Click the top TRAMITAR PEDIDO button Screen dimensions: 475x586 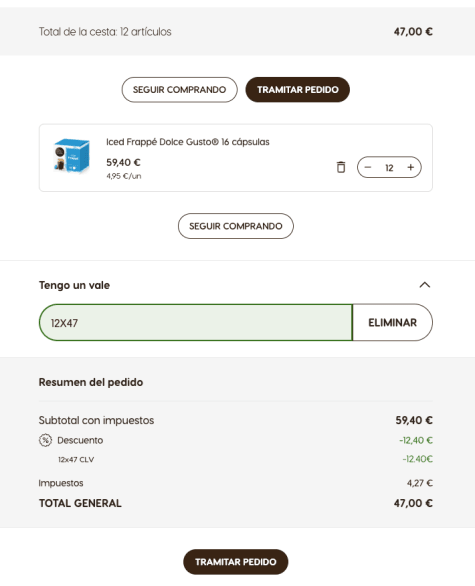[x=297, y=90]
